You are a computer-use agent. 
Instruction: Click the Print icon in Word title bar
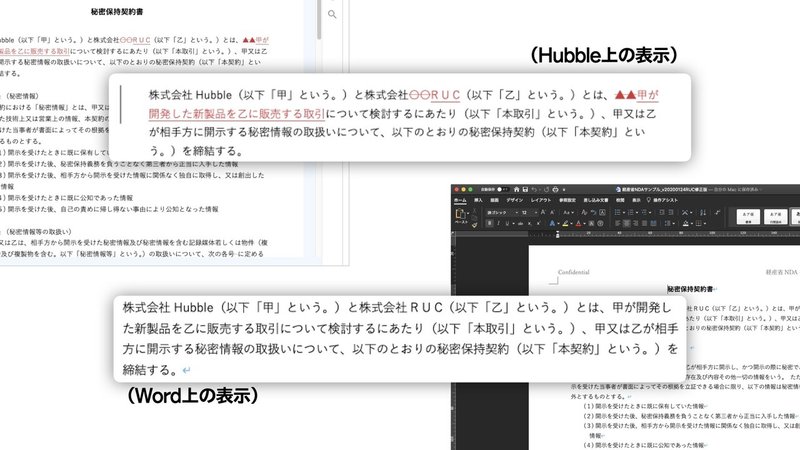point(555,189)
